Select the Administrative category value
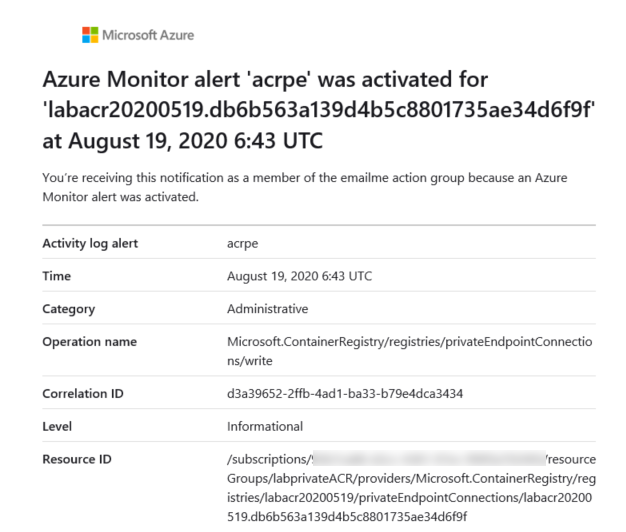This screenshot has height=532, width=626. [x=267, y=309]
